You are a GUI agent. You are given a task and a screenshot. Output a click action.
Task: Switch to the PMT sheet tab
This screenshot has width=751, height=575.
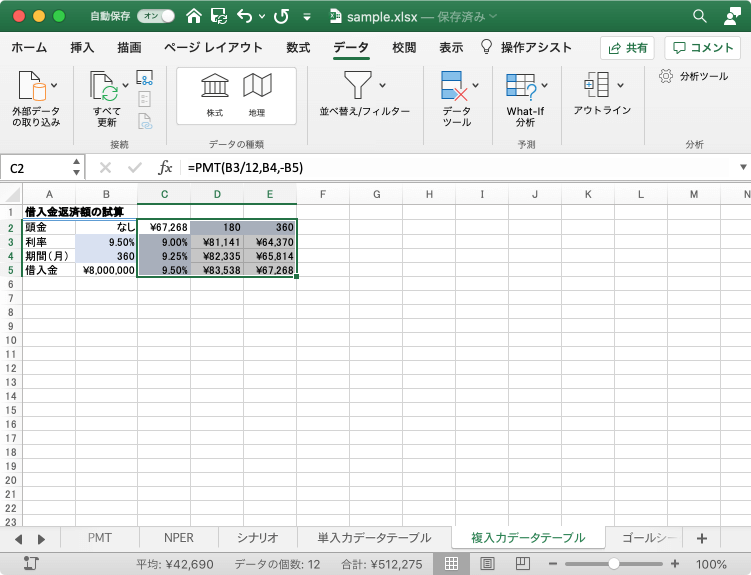click(100, 538)
